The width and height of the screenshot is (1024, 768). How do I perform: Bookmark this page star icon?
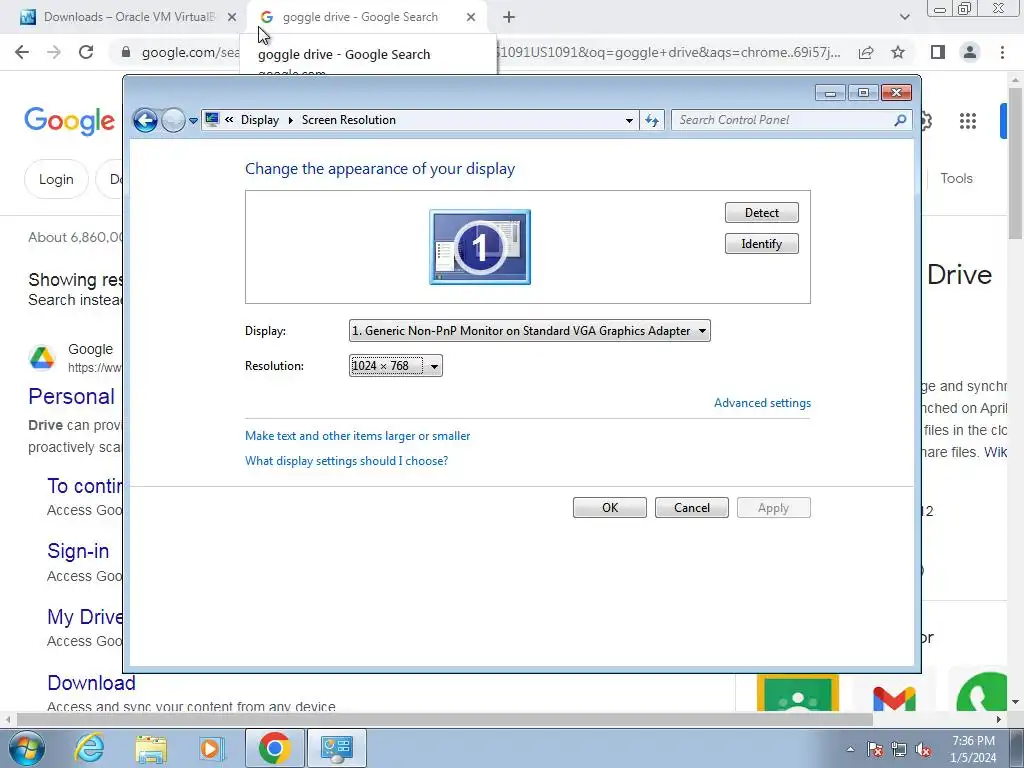click(x=898, y=52)
